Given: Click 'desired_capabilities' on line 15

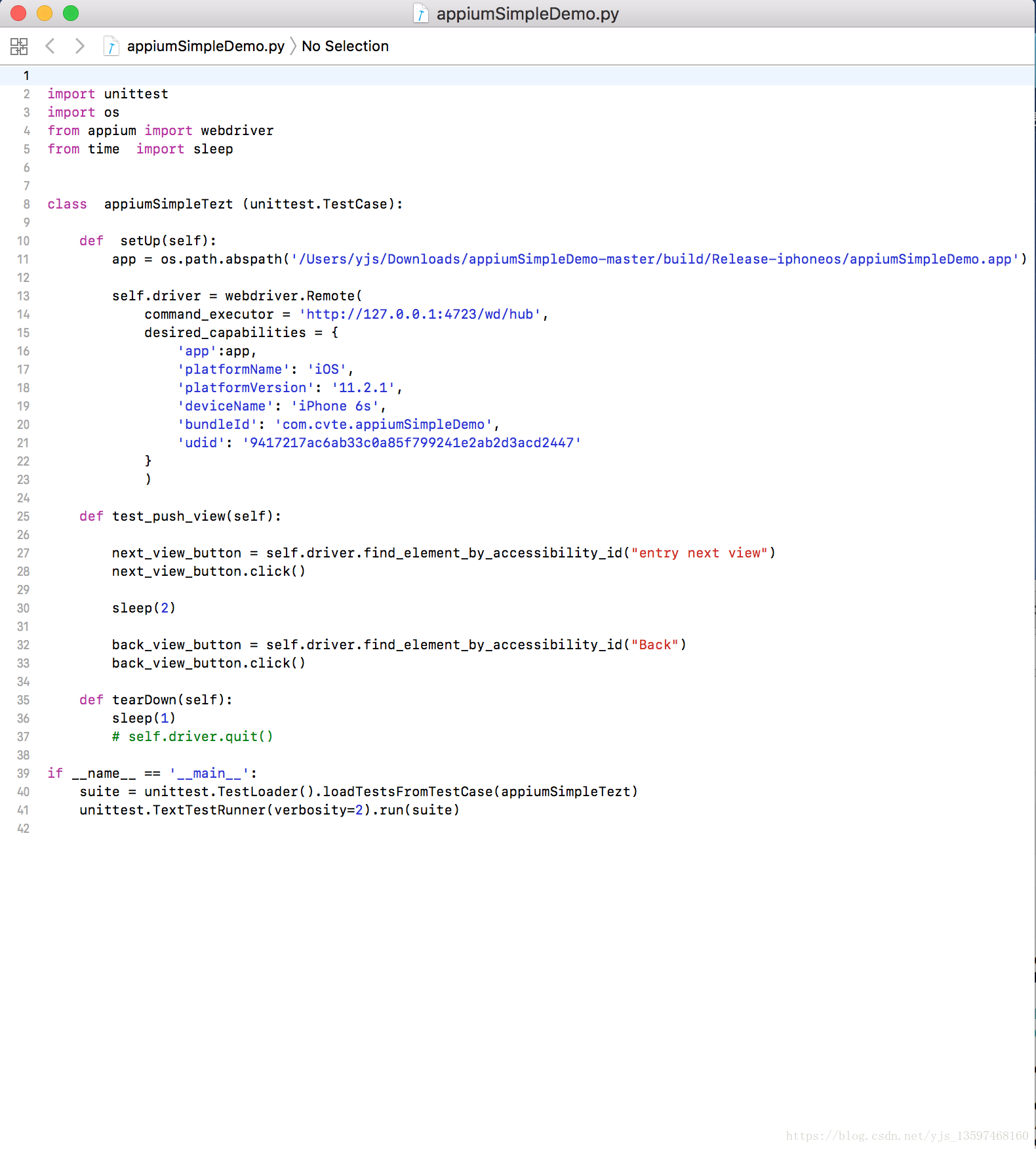Looking at the screenshot, I should (x=225, y=333).
